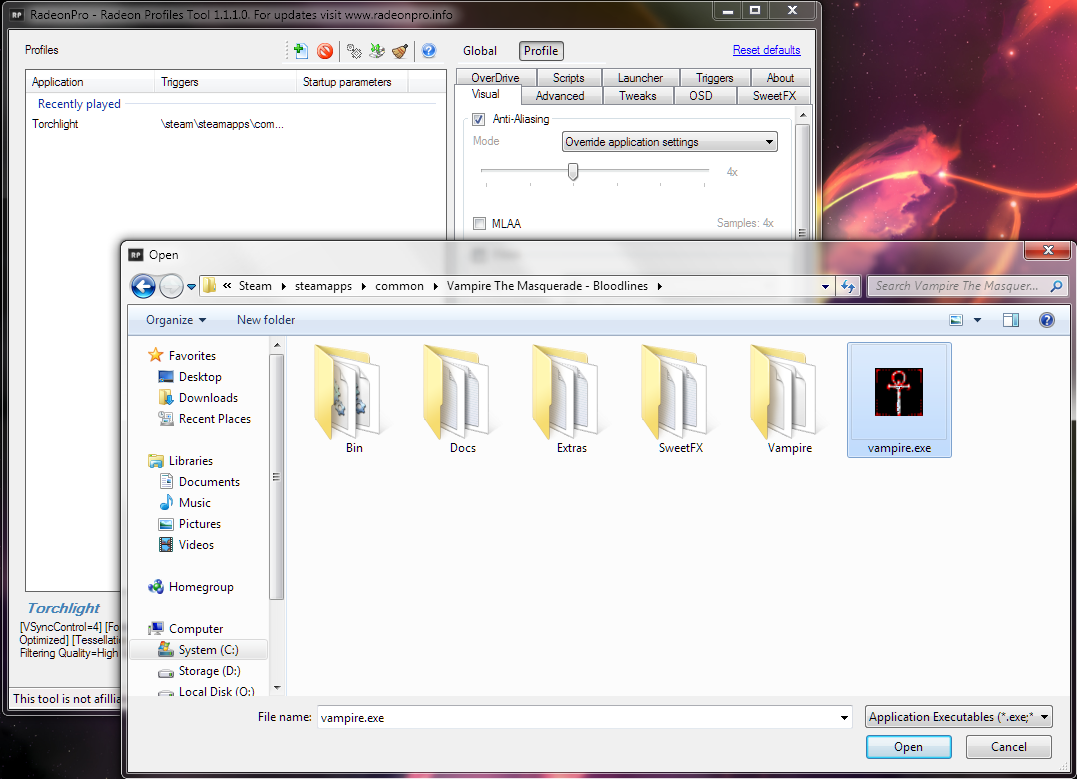
Task: Open Recent Places in sidebar
Action: (x=214, y=418)
